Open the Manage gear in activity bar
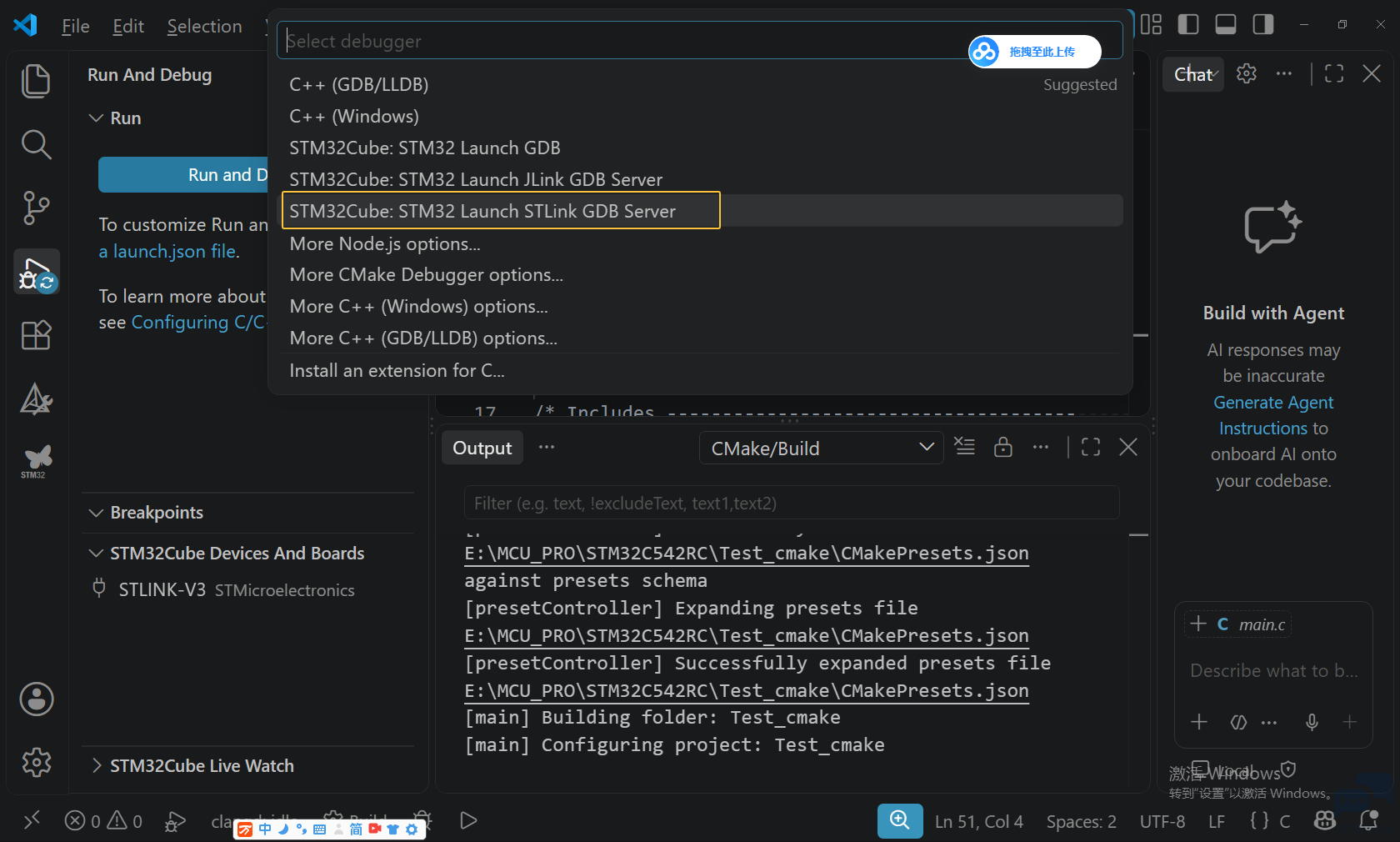This screenshot has height=842, width=1400. click(x=37, y=763)
